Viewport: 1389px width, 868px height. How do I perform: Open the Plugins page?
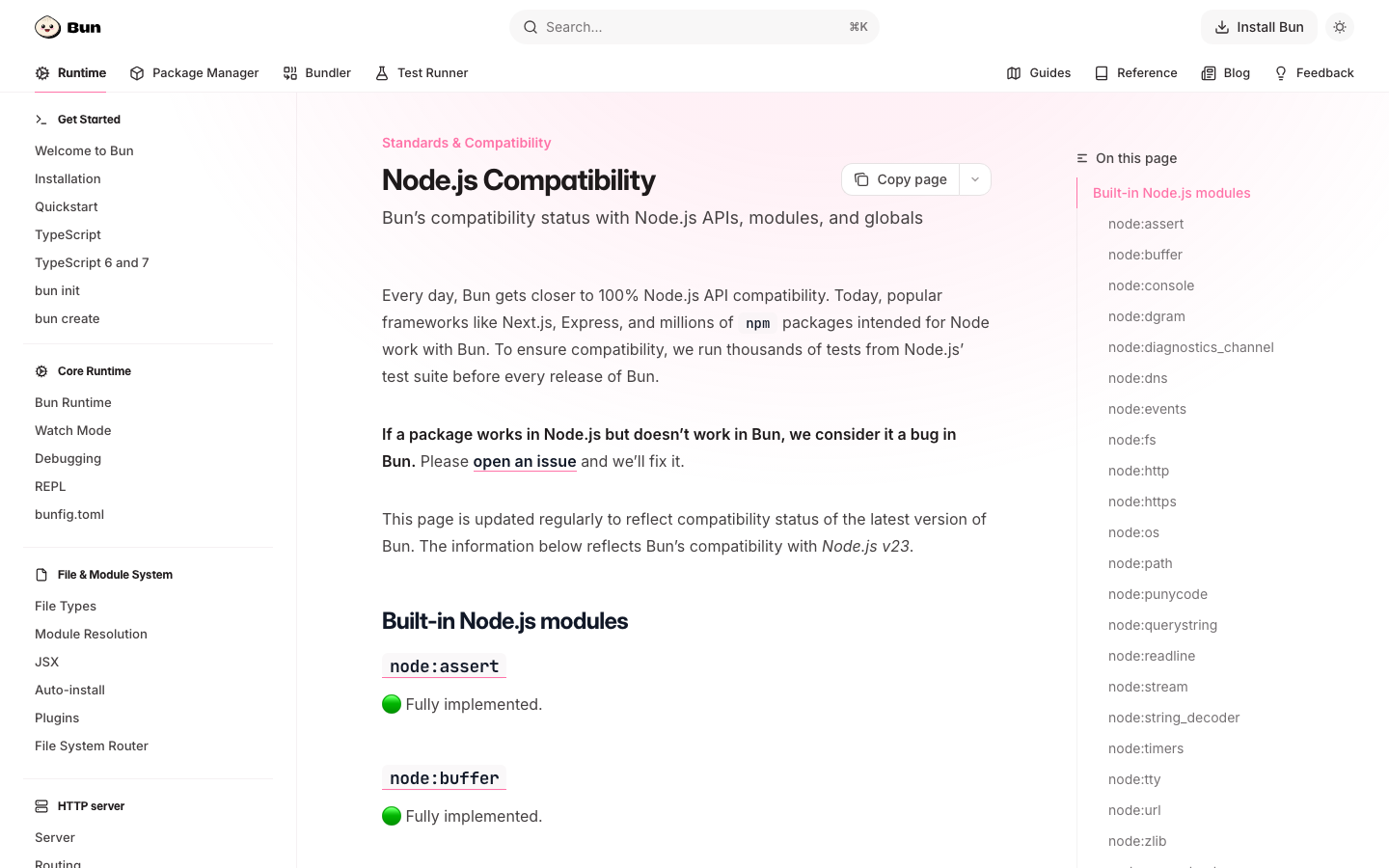57,718
